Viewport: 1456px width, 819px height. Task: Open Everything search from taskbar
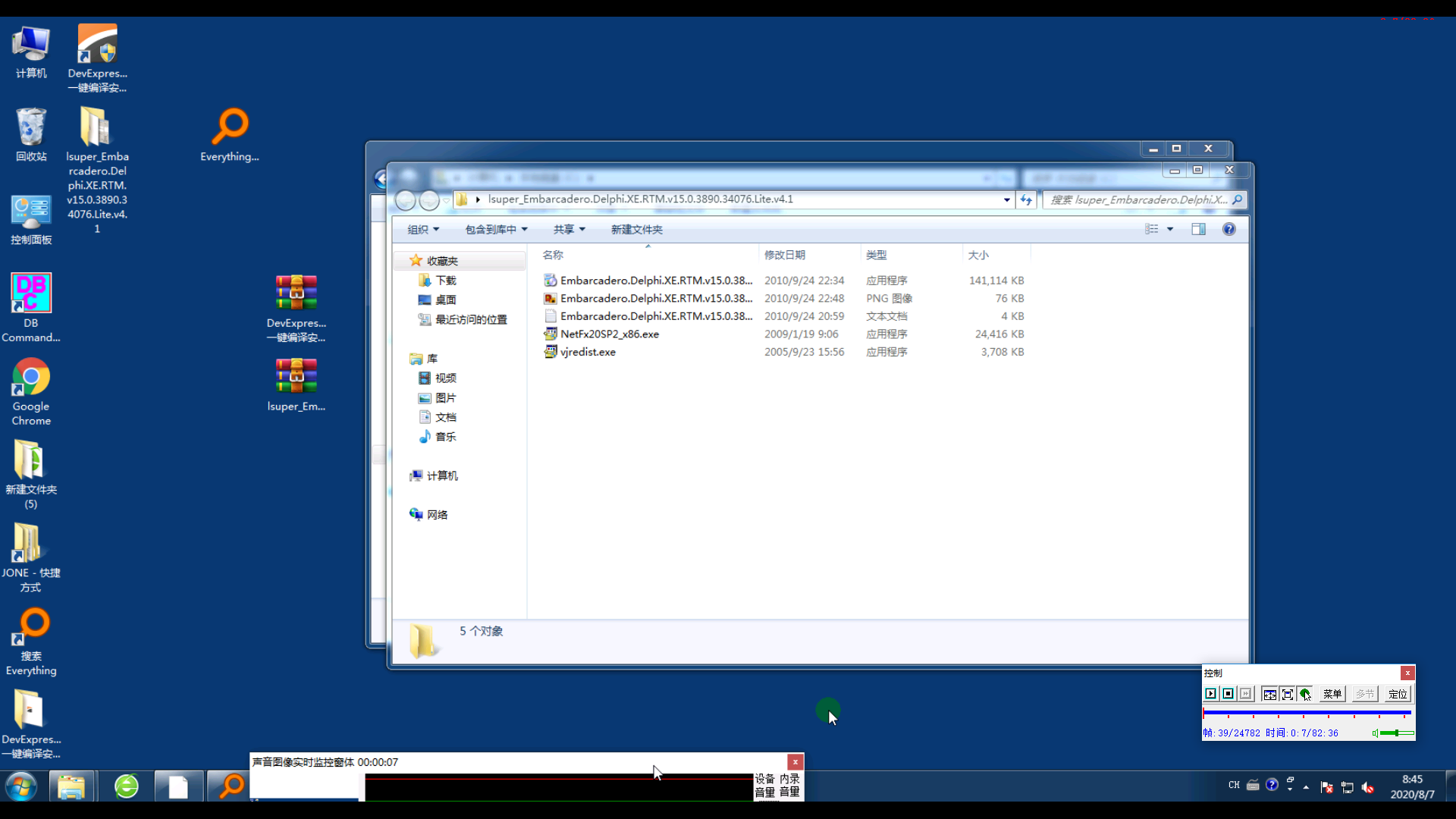231,786
